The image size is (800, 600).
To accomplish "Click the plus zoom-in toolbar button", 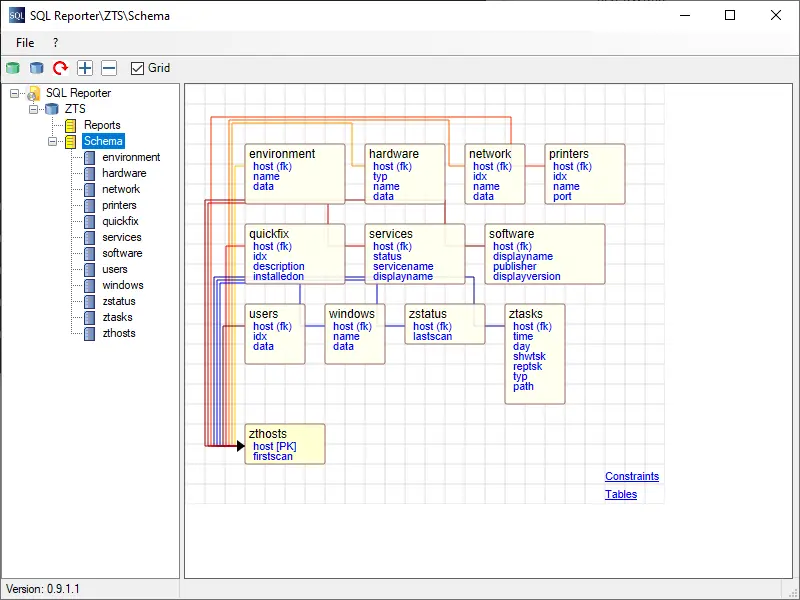I will (85, 68).
